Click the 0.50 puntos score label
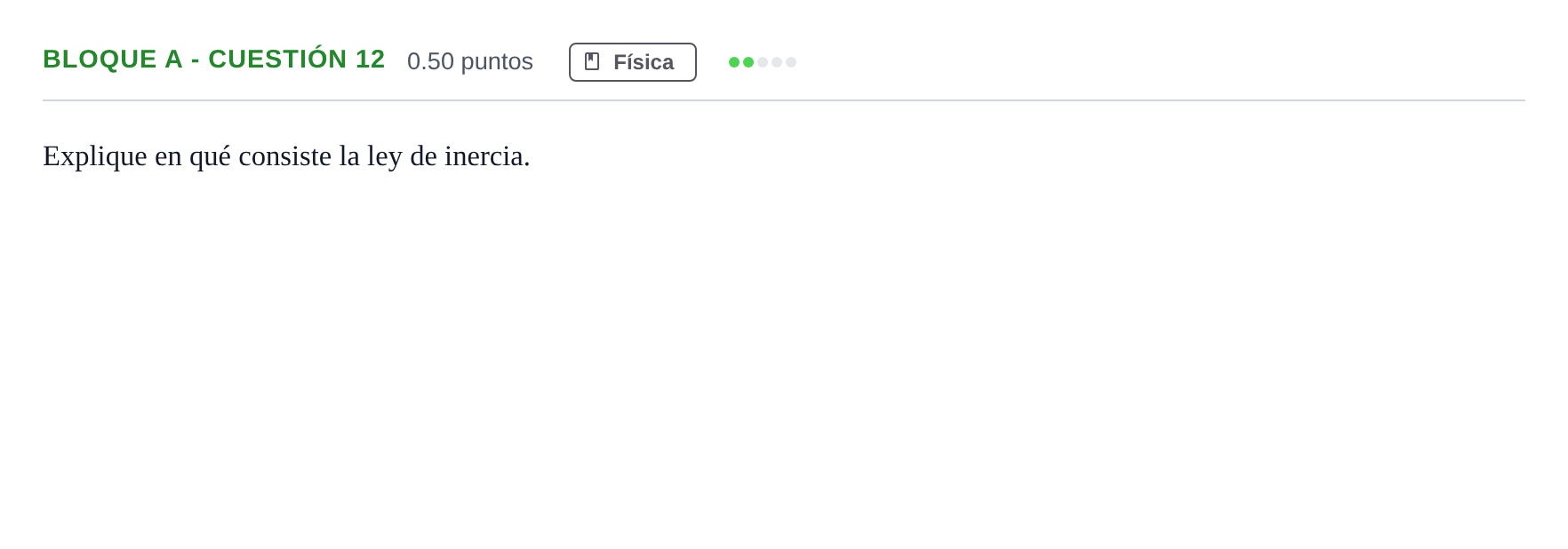The width and height of the screenshot is (1568, 549). point(470,61)
